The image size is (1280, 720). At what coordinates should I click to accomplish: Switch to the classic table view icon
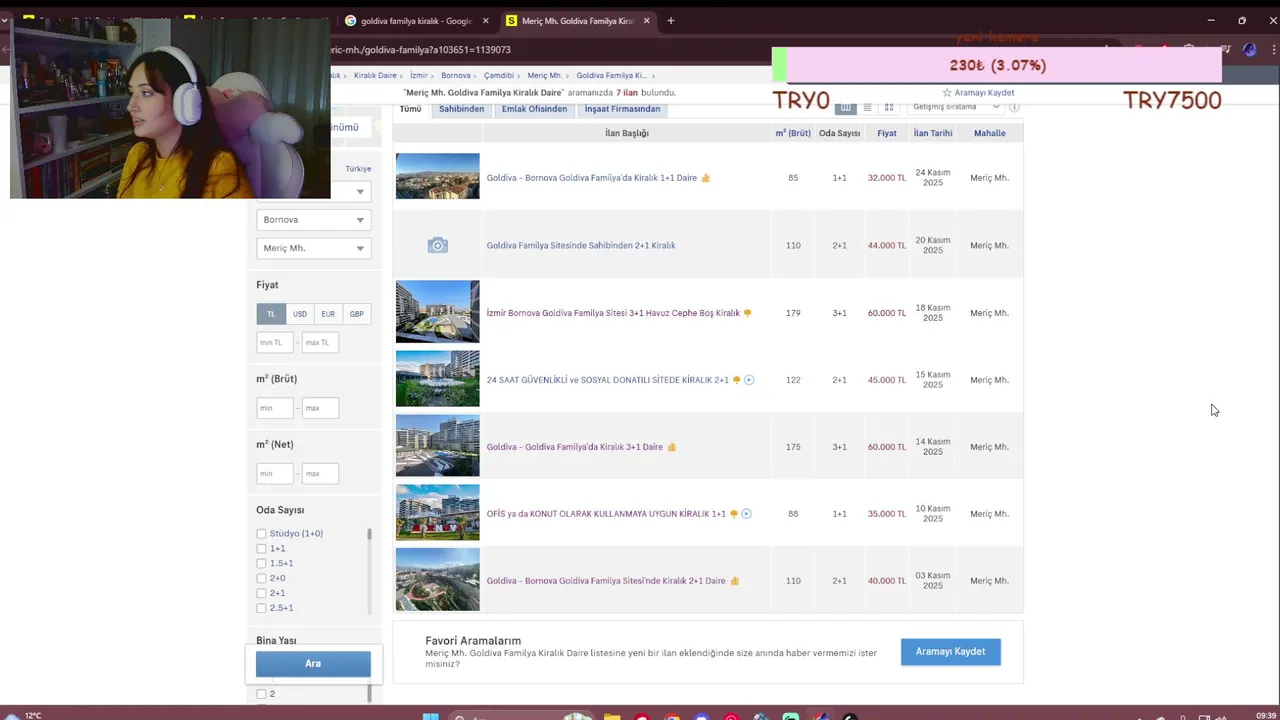click(x=846, y=107)
